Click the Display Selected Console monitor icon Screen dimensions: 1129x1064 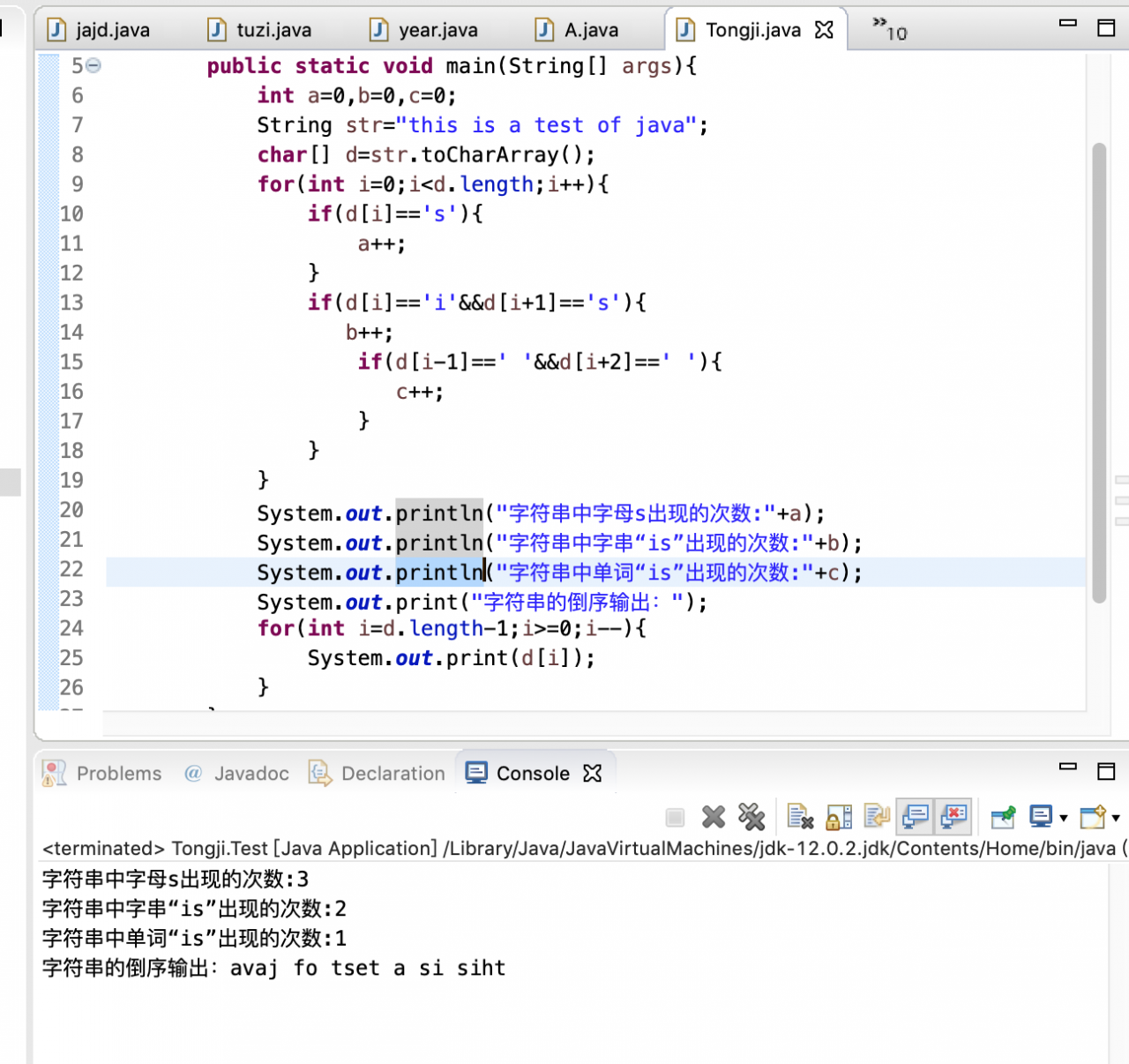click(1041, 818)
